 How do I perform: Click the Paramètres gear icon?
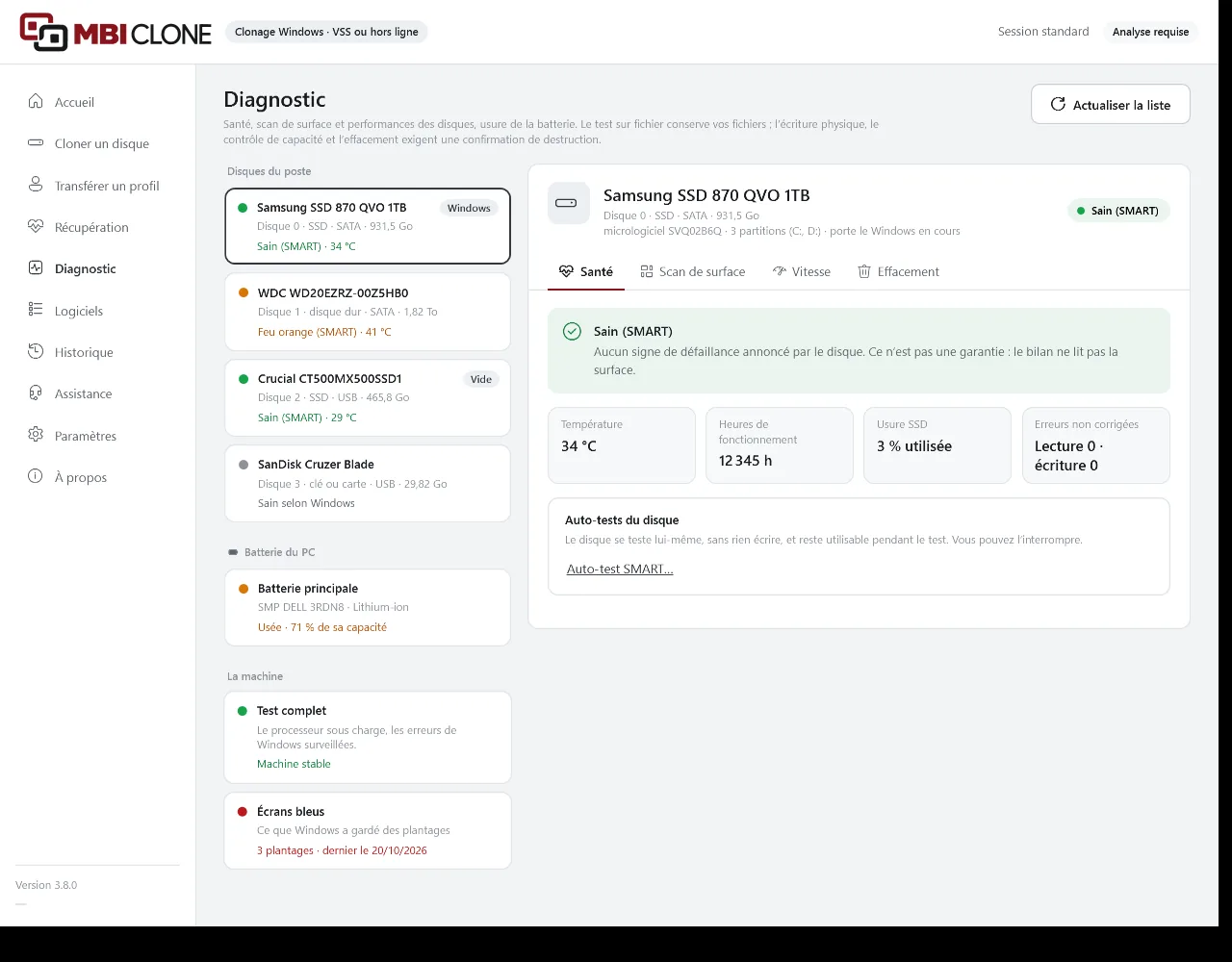pyautogui.click(x=36, y=435)
